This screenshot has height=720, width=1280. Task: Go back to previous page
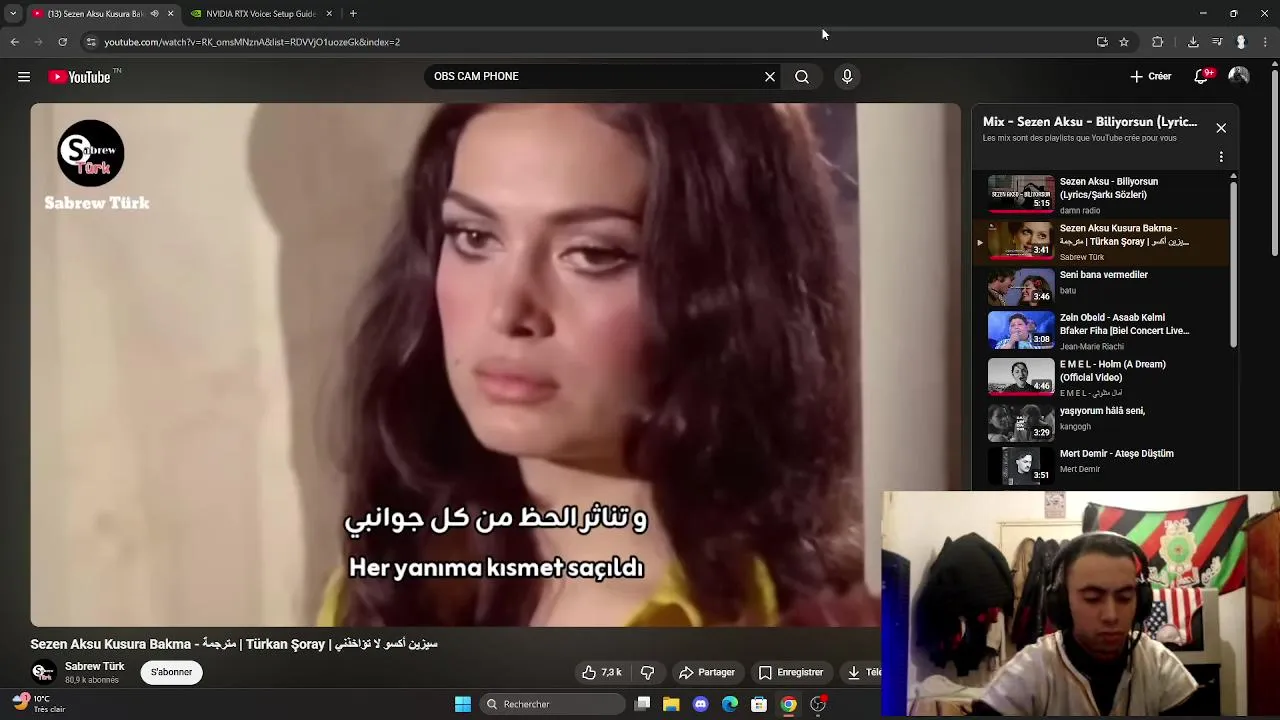pyautogui.click(x=14, y=42)
